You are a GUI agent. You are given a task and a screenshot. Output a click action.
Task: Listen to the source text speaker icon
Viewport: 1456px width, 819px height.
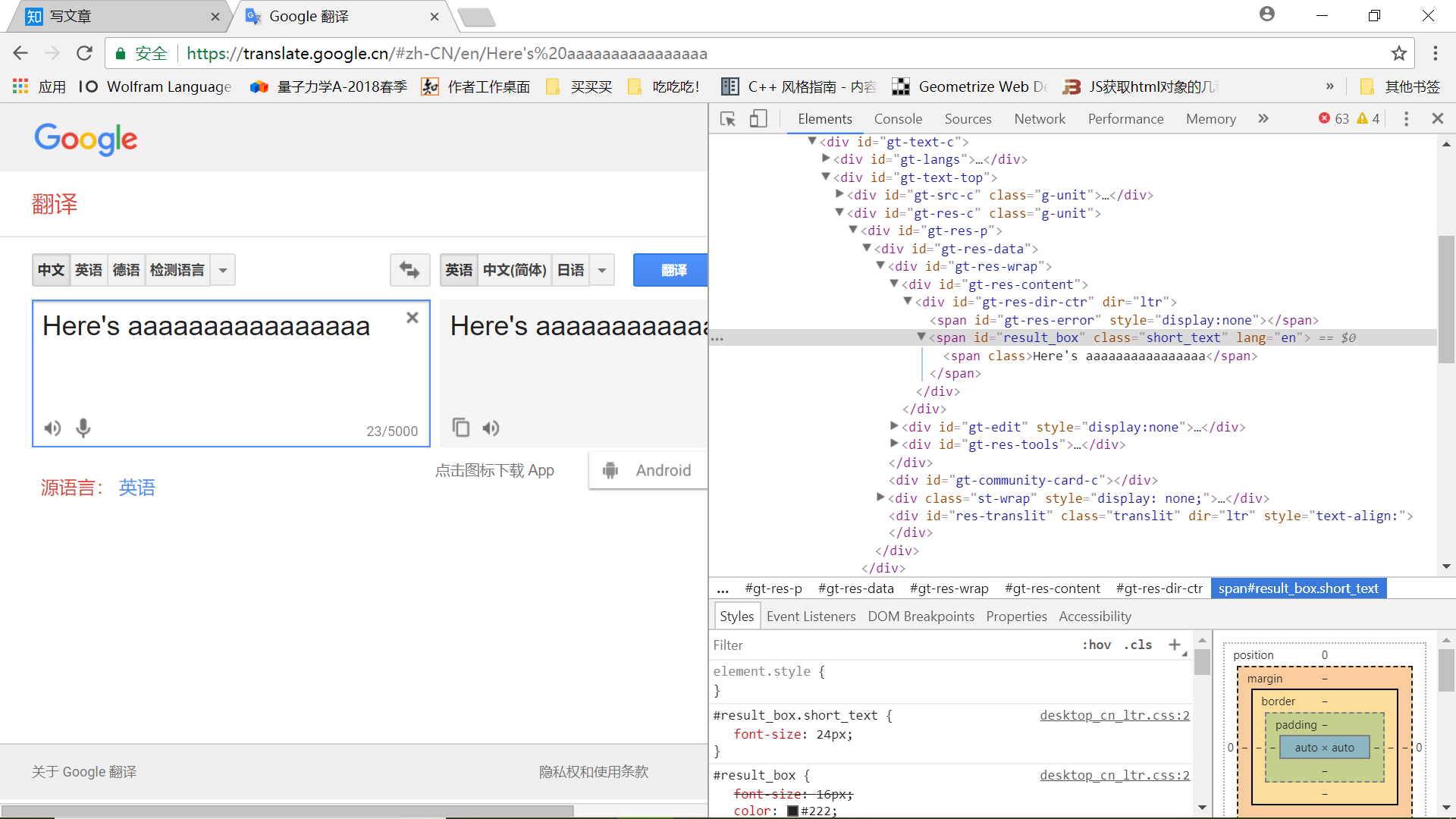(52, 428)
